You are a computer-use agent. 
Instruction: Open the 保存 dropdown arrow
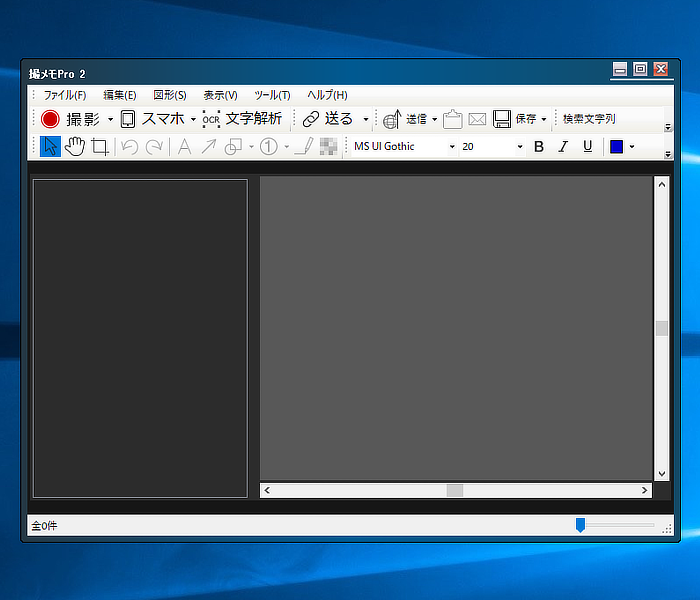[544, 119]
